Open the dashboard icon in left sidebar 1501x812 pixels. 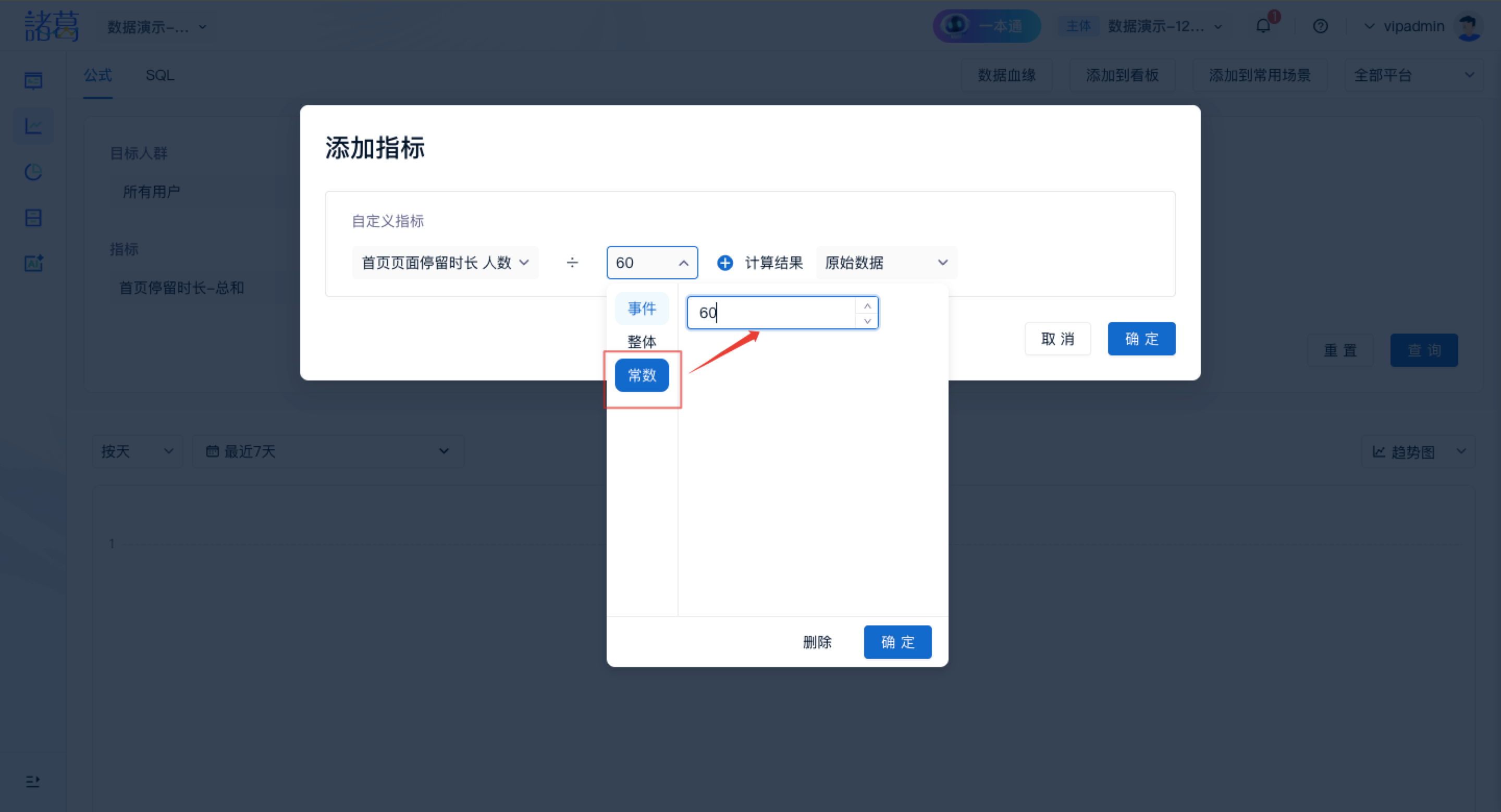point(33,80)
